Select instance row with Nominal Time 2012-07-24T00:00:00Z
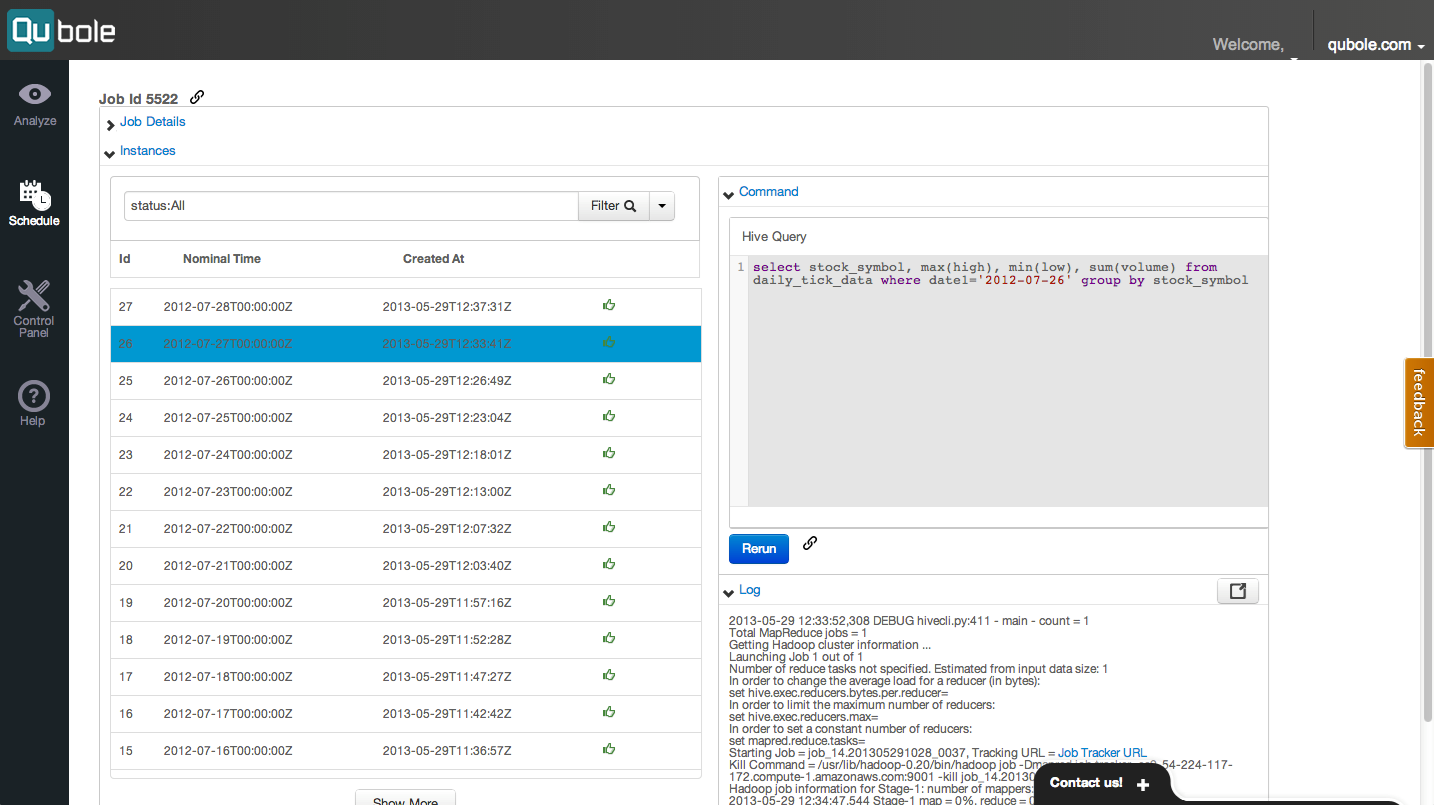Viewport: 1434px width, 805px height. 405,454
